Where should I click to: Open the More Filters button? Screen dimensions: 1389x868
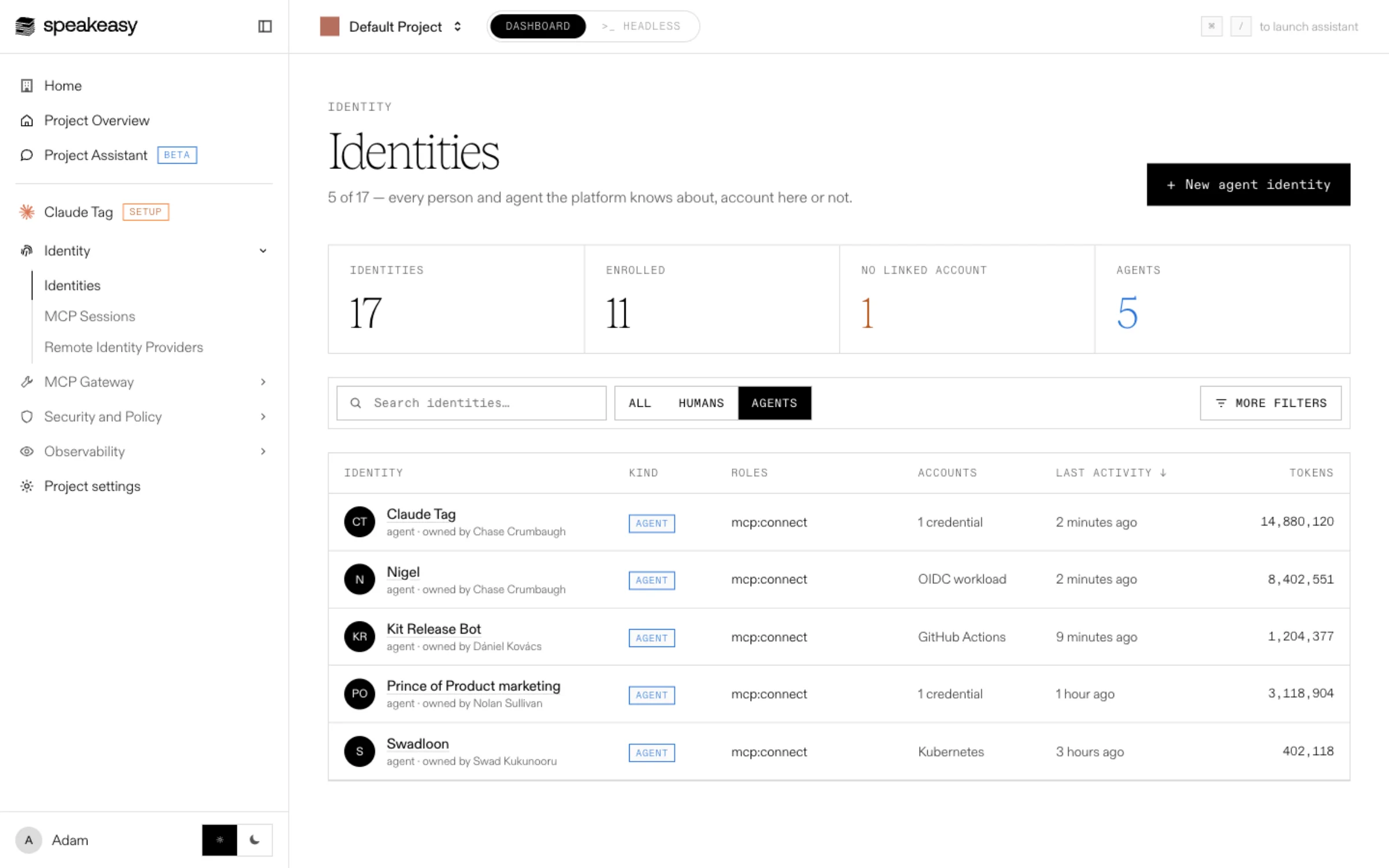1270,403
